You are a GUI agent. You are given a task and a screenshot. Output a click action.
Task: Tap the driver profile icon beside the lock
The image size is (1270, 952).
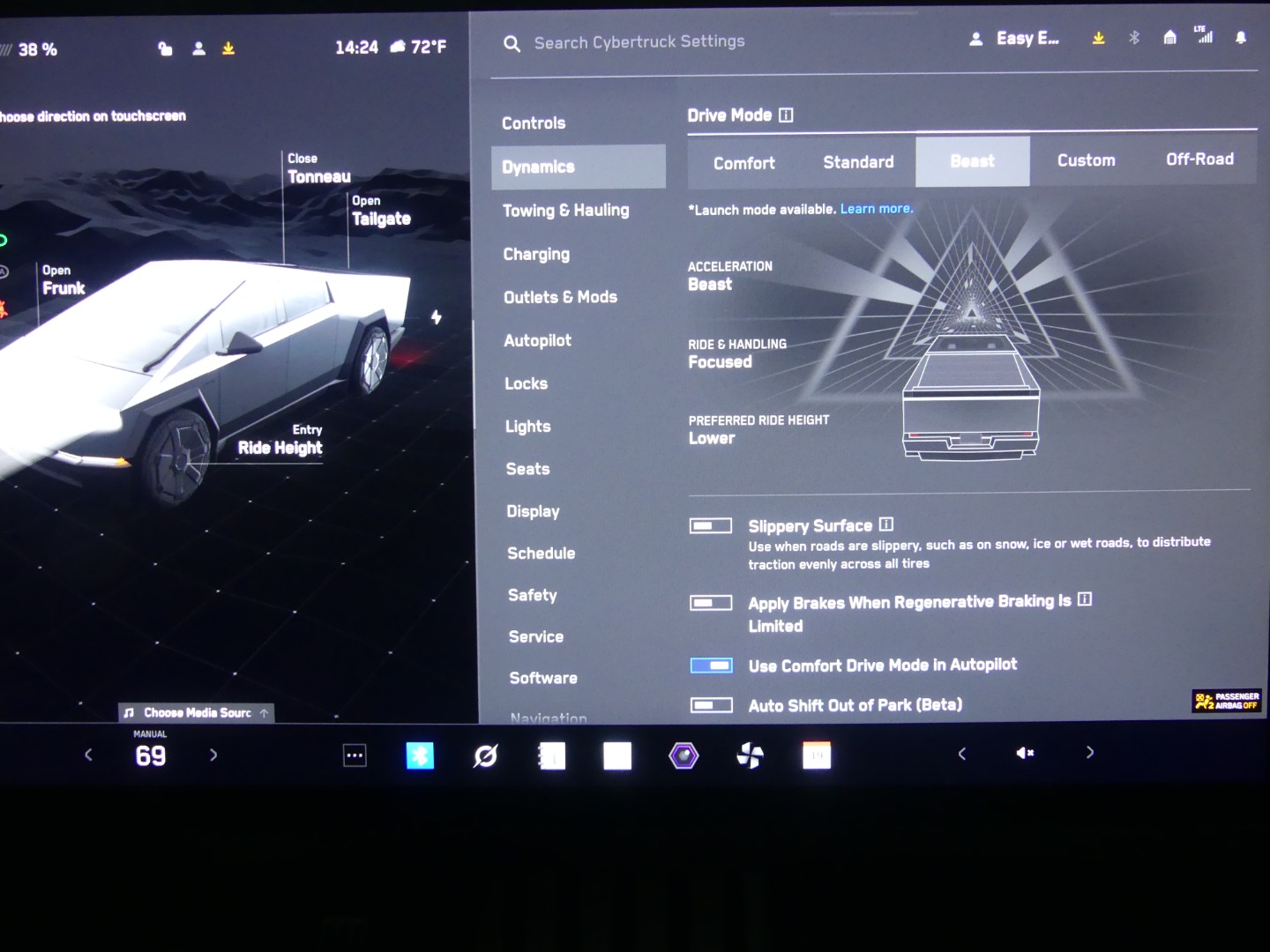[x=199, y=48]
